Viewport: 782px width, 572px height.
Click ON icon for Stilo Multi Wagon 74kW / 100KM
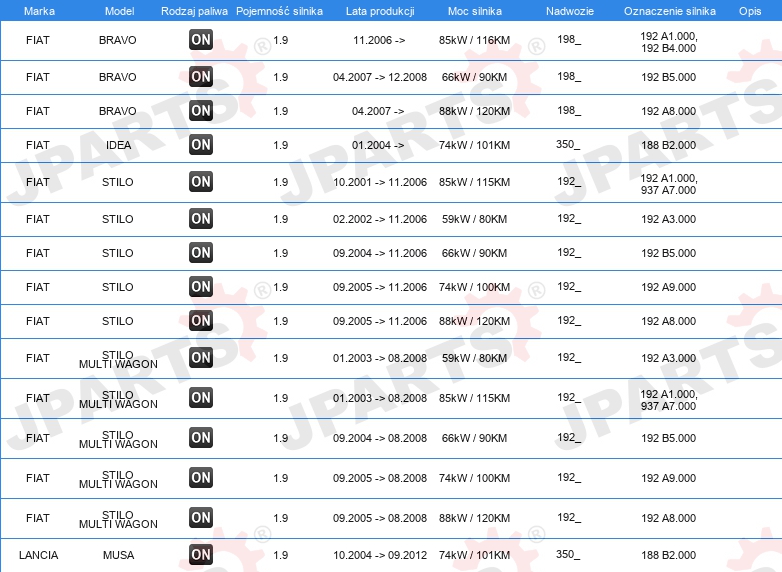(201, 478)
